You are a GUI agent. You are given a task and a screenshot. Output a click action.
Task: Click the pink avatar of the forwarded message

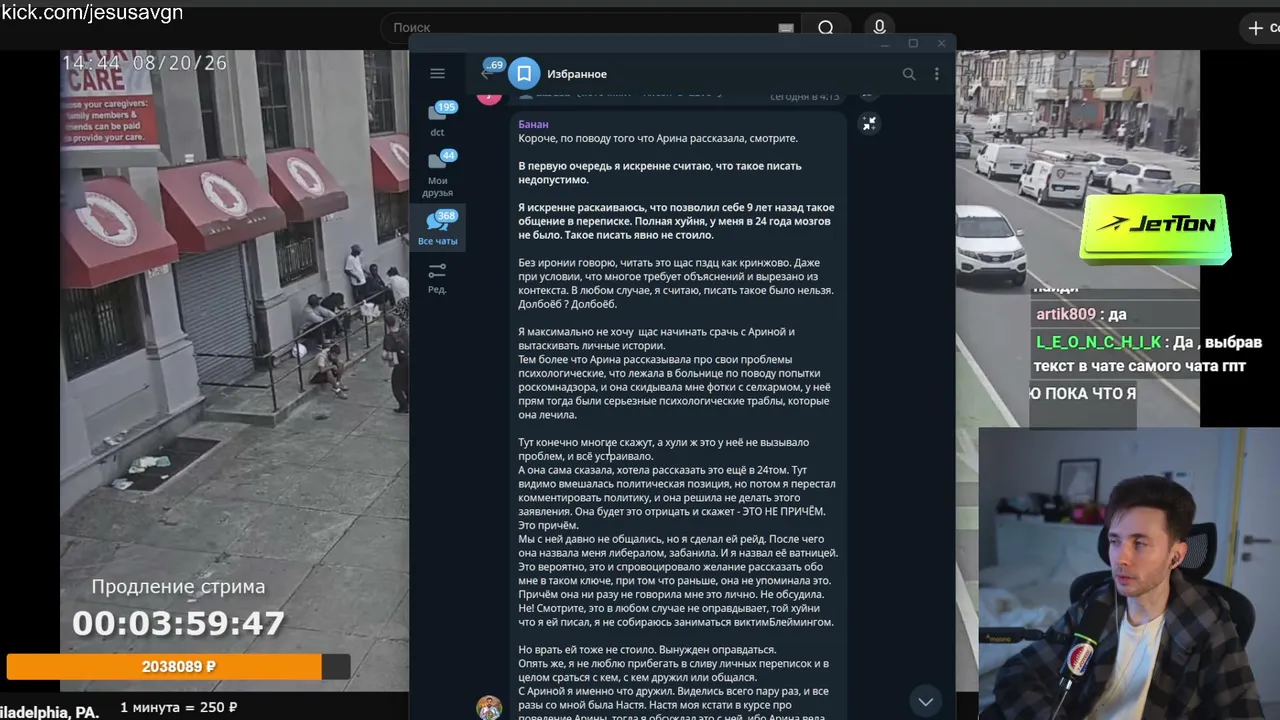489,96
